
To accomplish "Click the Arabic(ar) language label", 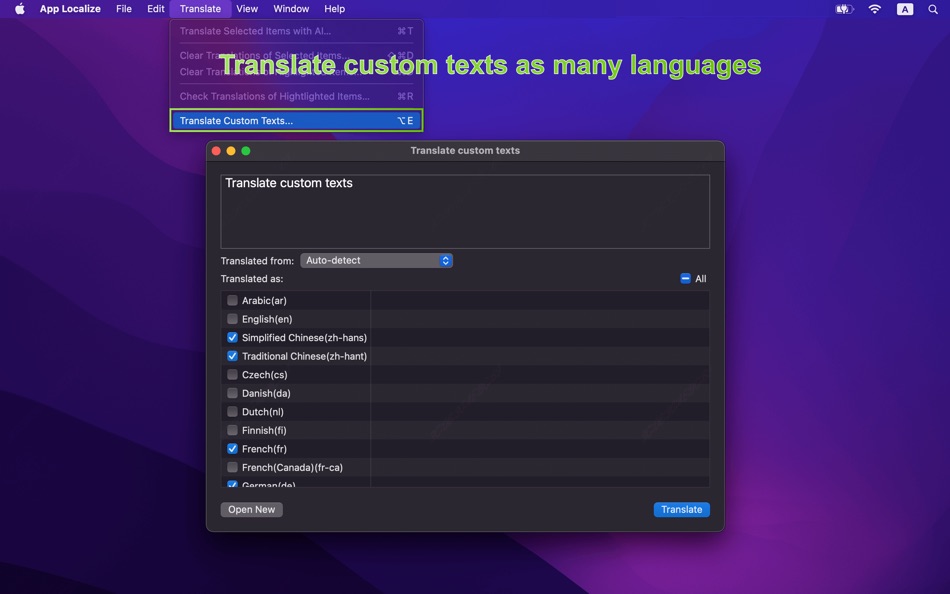I will click(x=264, y=301).
